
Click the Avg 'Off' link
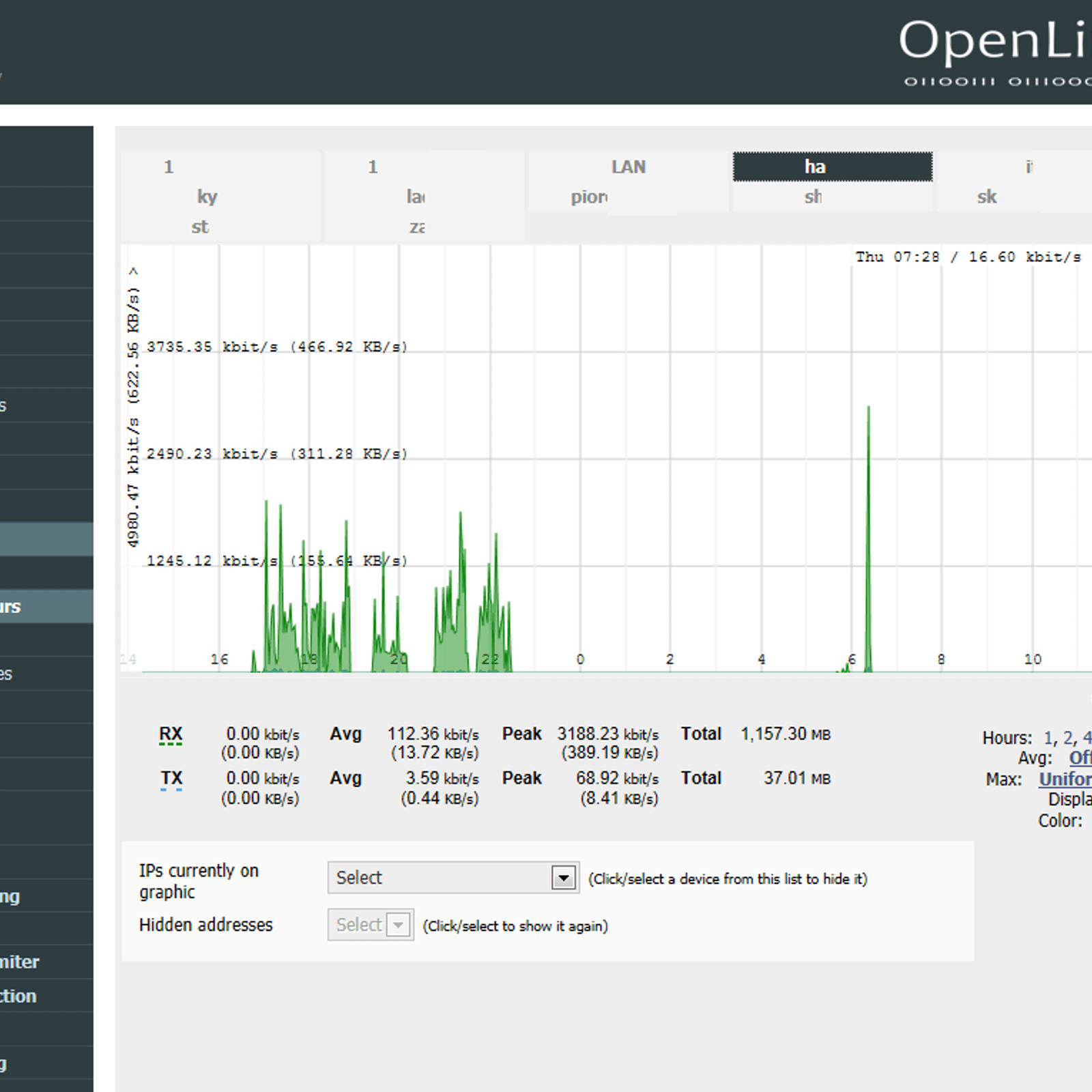pyautogui.click(x=1080, y=758)
